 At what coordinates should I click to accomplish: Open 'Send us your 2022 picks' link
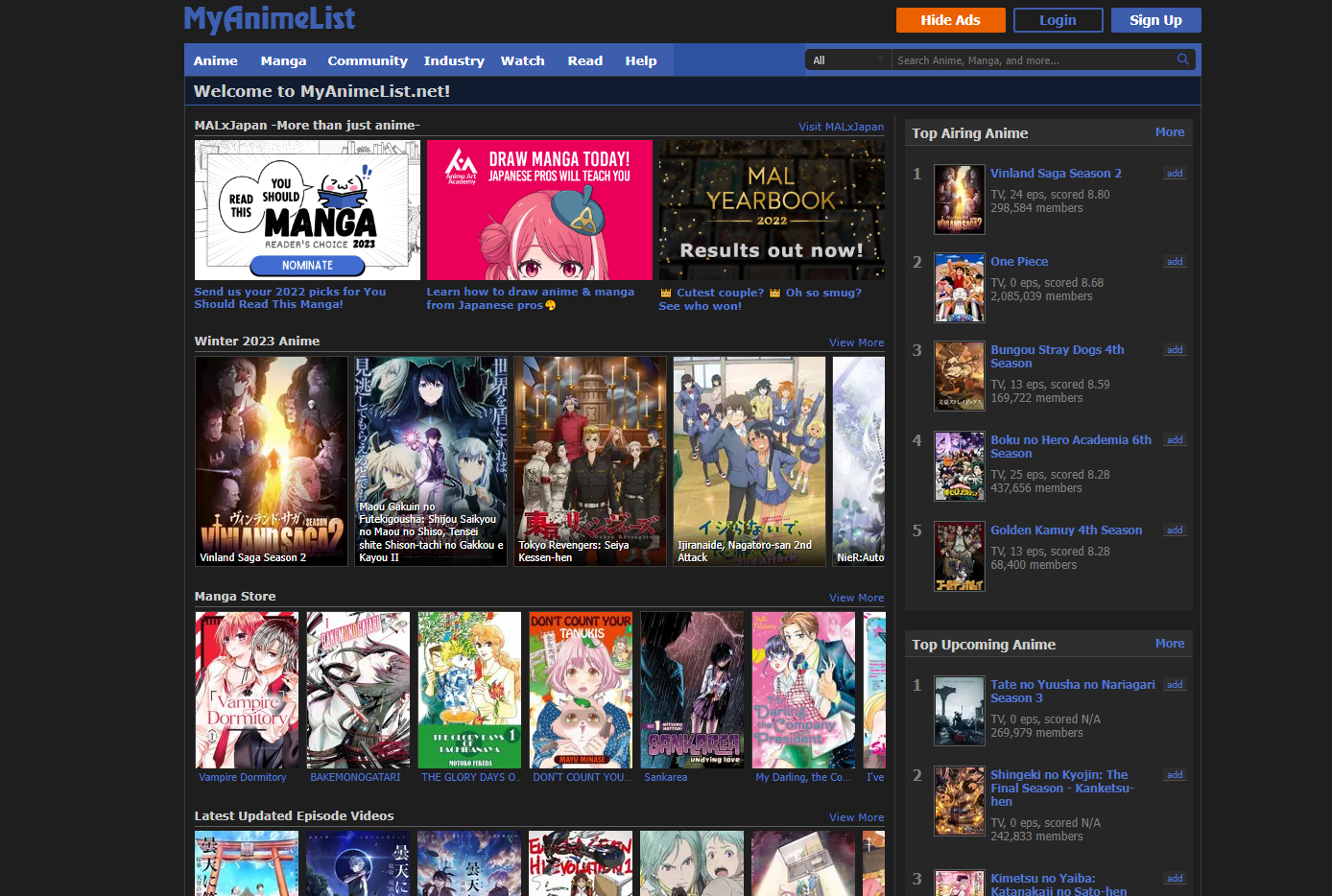pyautogui.click(x=290, y=297)
